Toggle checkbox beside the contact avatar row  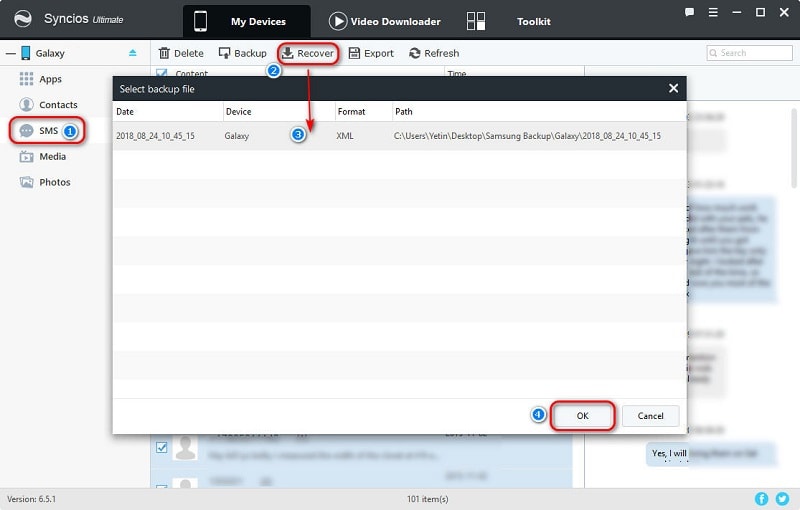pos(162,447)
